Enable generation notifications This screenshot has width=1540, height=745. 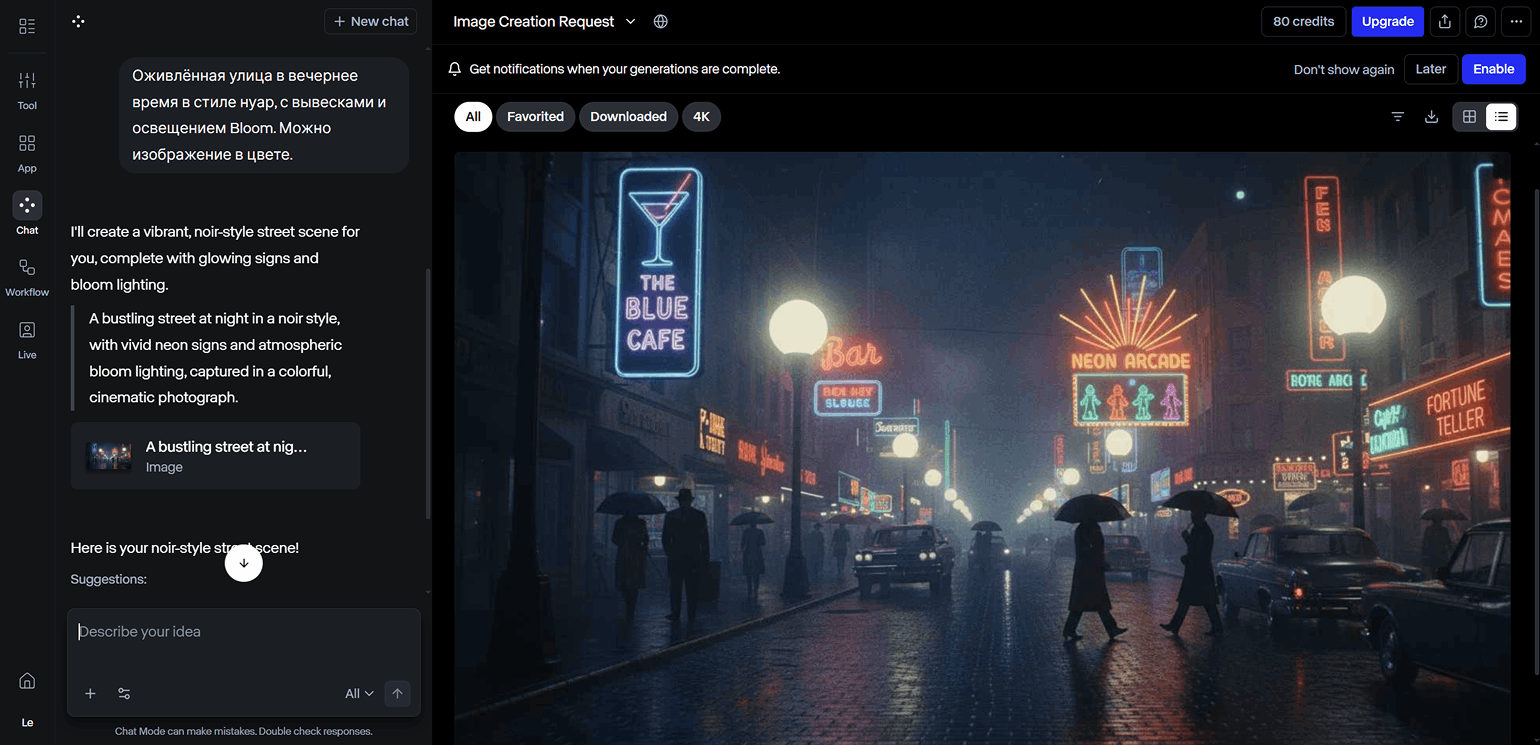coord(1493,69)
